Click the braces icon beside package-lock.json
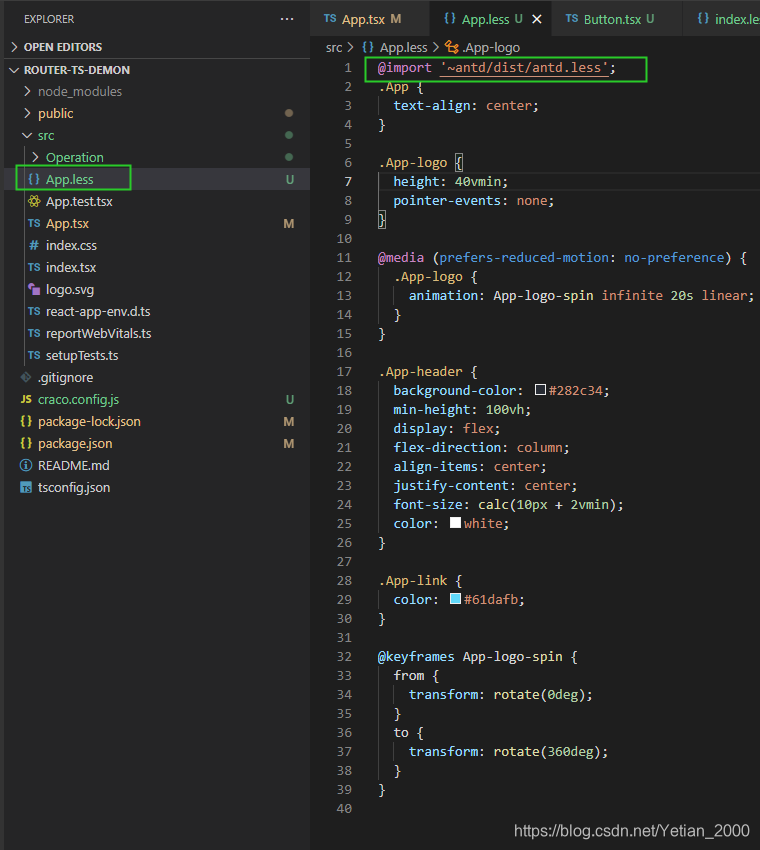The width and height of the screenshot is (760, 850). (26, 422)
